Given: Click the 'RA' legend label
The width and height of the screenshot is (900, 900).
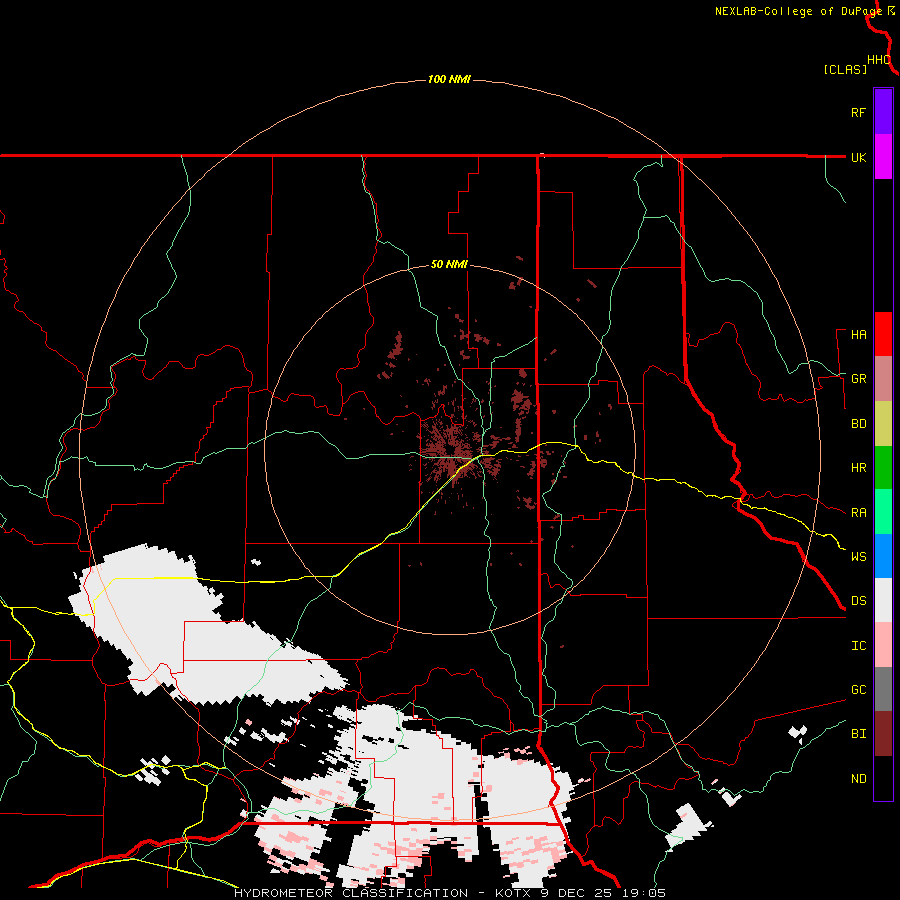Looking at the screenshot, I should pos(858,513).
